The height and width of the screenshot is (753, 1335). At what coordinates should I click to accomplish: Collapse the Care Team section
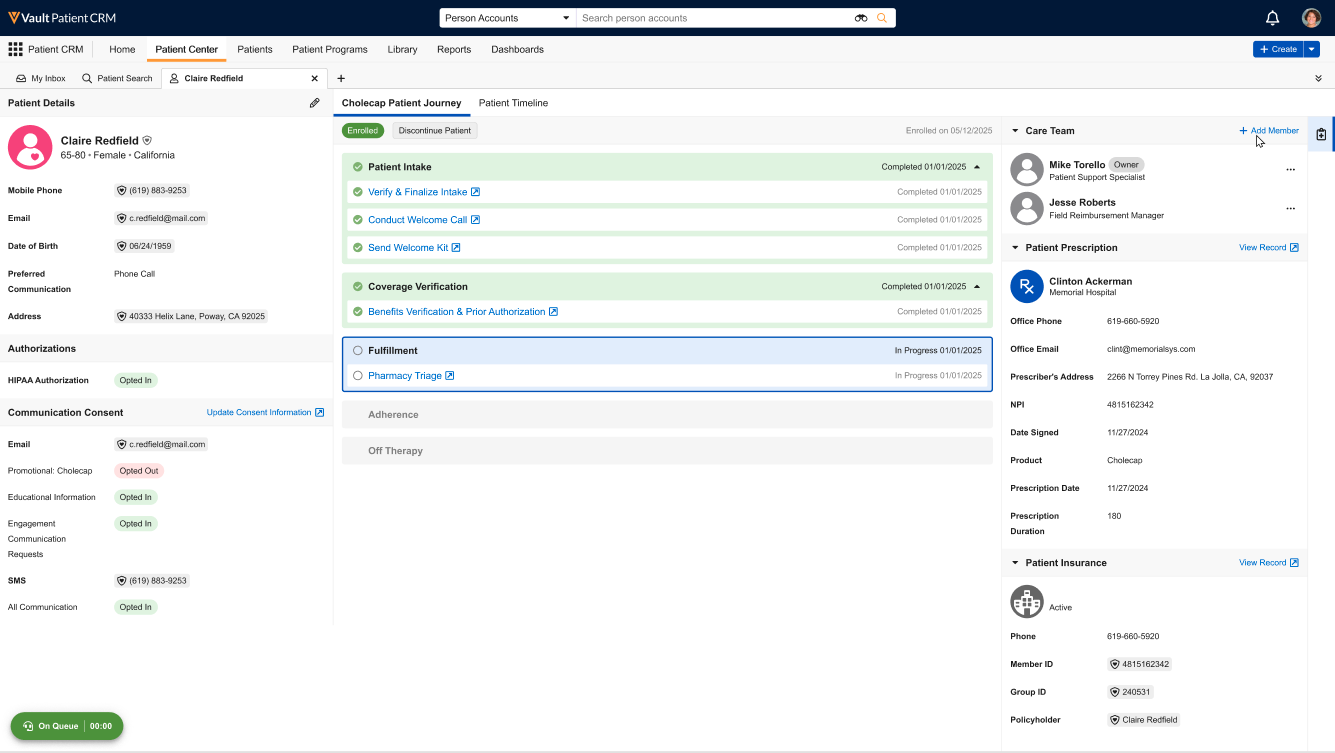pyautogui.click(x=1016, y=131)
